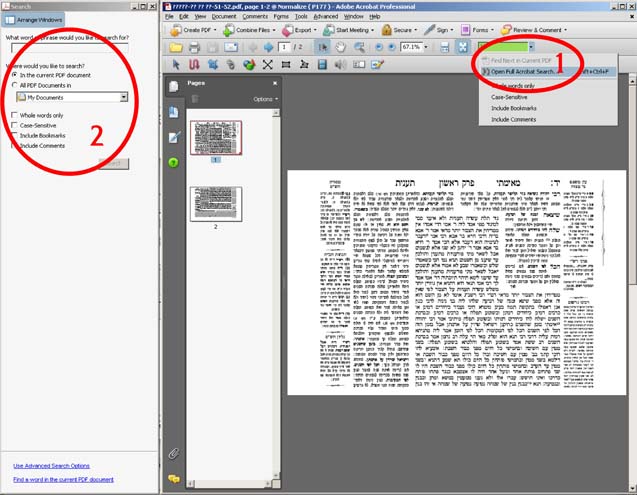Click the Sign button
The height and width of the screenshot is (495, 637).
click(x=439, y=30)
